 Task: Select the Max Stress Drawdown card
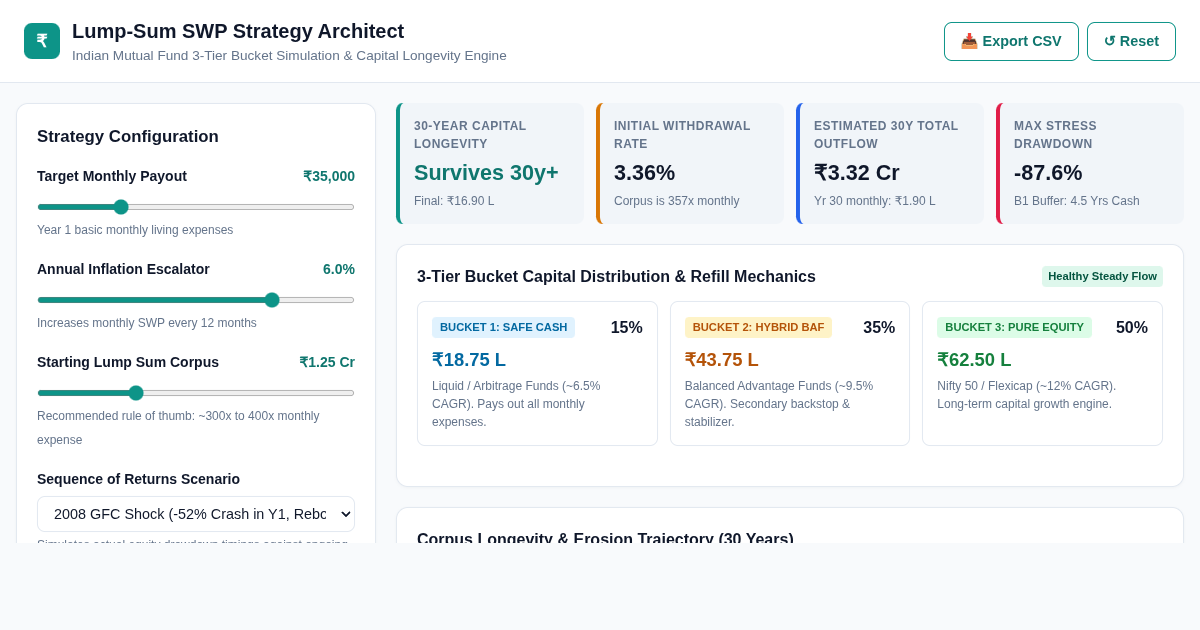point(1090,164)
